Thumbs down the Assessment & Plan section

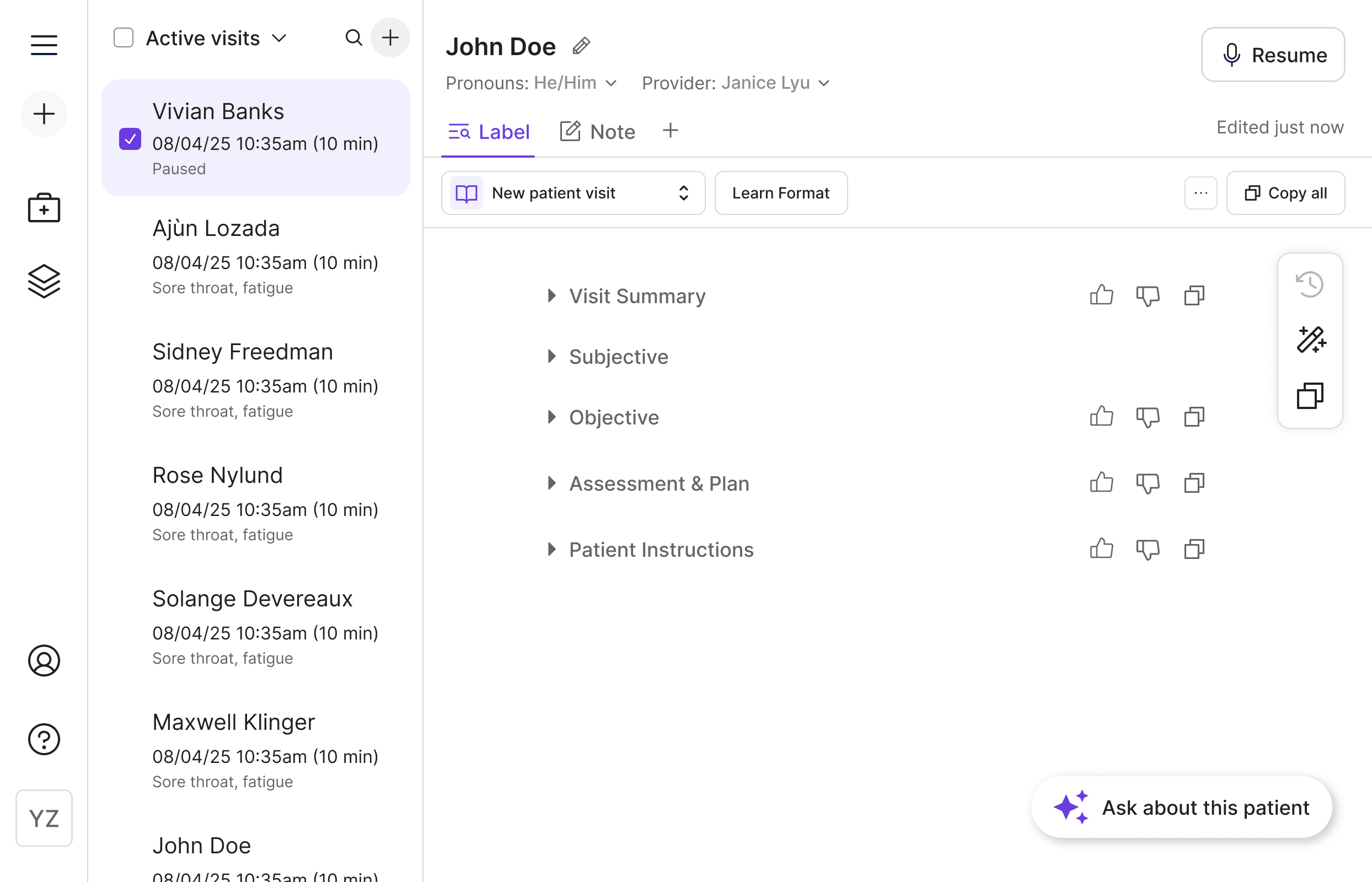(1148, 483)
